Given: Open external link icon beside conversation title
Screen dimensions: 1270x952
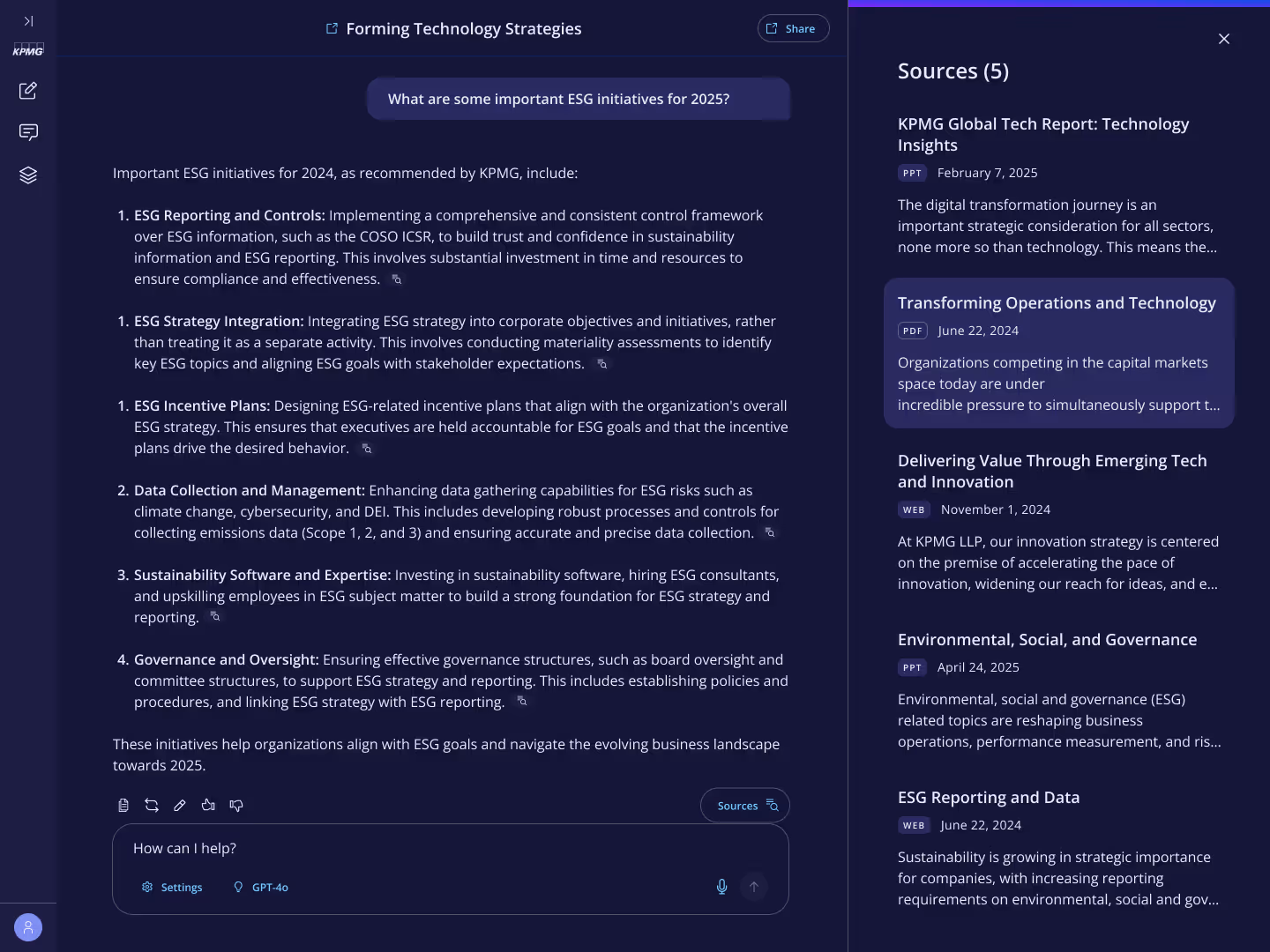Looking at the screenshot, I should point(332,28).
